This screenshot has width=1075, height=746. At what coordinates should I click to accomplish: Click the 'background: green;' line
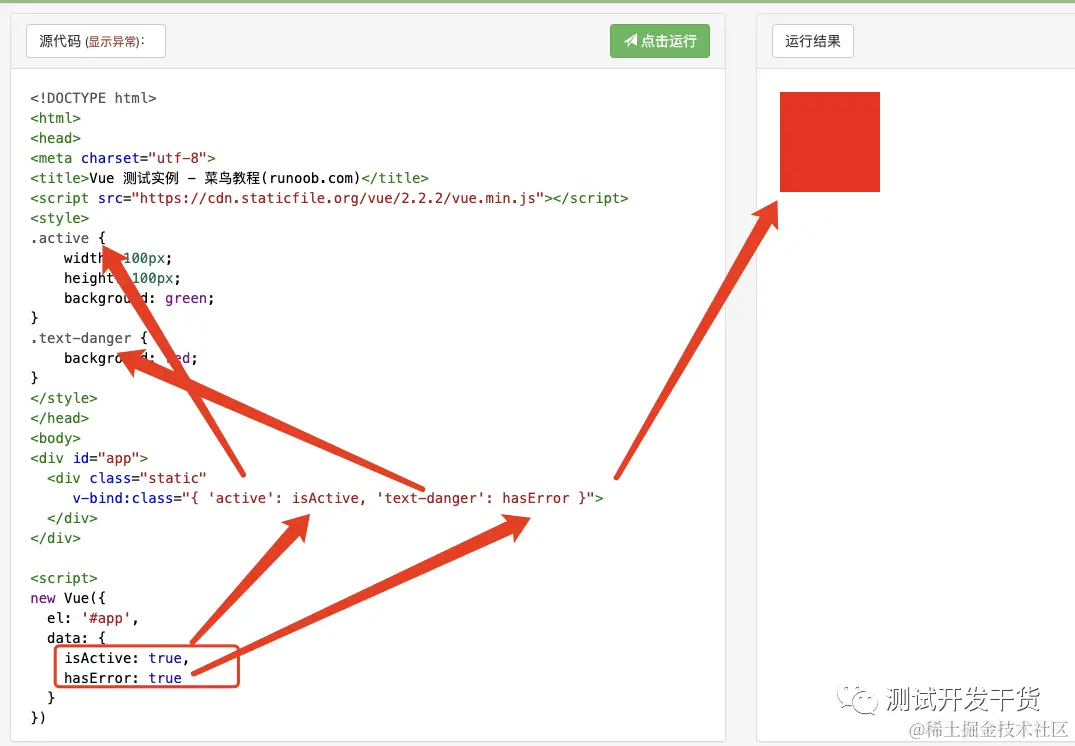coord(139,298)
